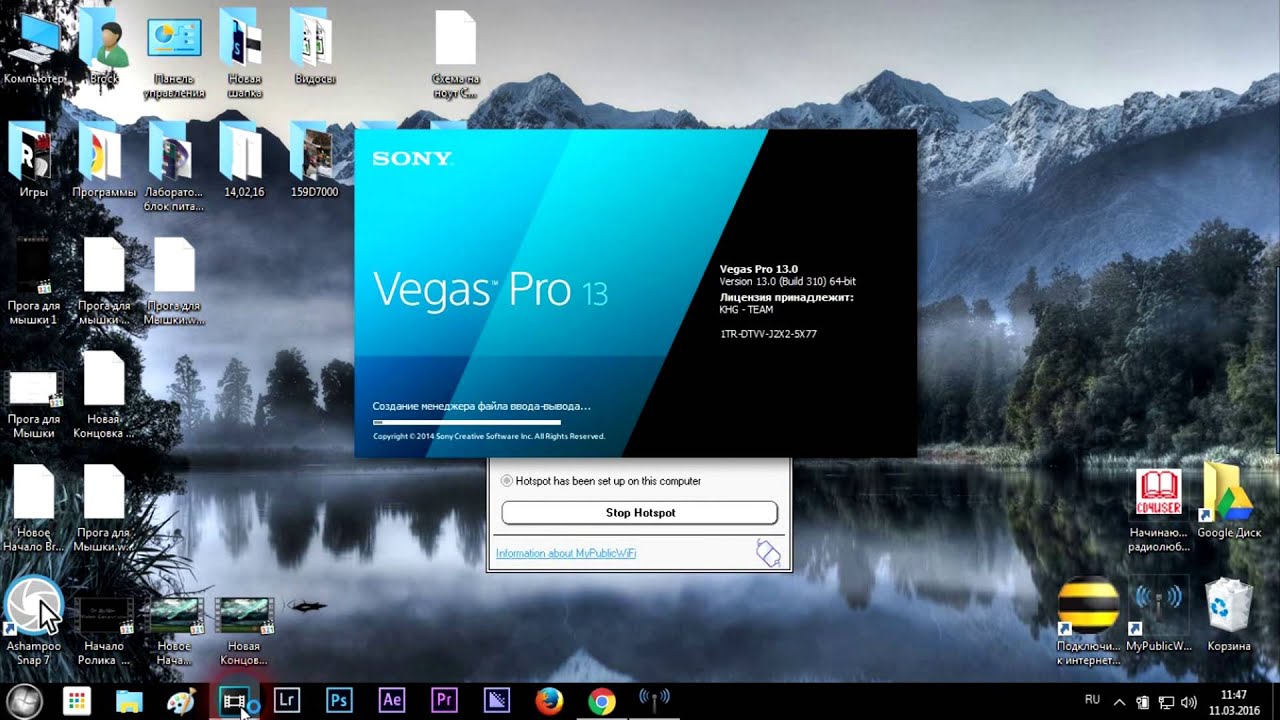Click the Vegas Pro 13 splash logo
The height and width of the screenshot is (720, 1280).
(x=490, y=290)
